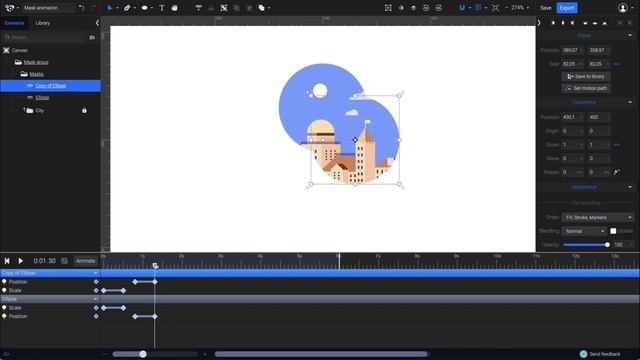The image size is (640, 360).
Task: Click the align-top toolbar icon
Action: tap(198, 8)
